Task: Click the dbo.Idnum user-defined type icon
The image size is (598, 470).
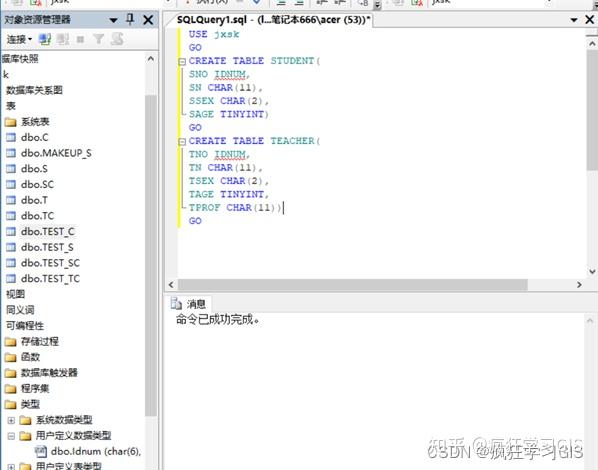Action: pyautogui.click(x=40, y=451)
